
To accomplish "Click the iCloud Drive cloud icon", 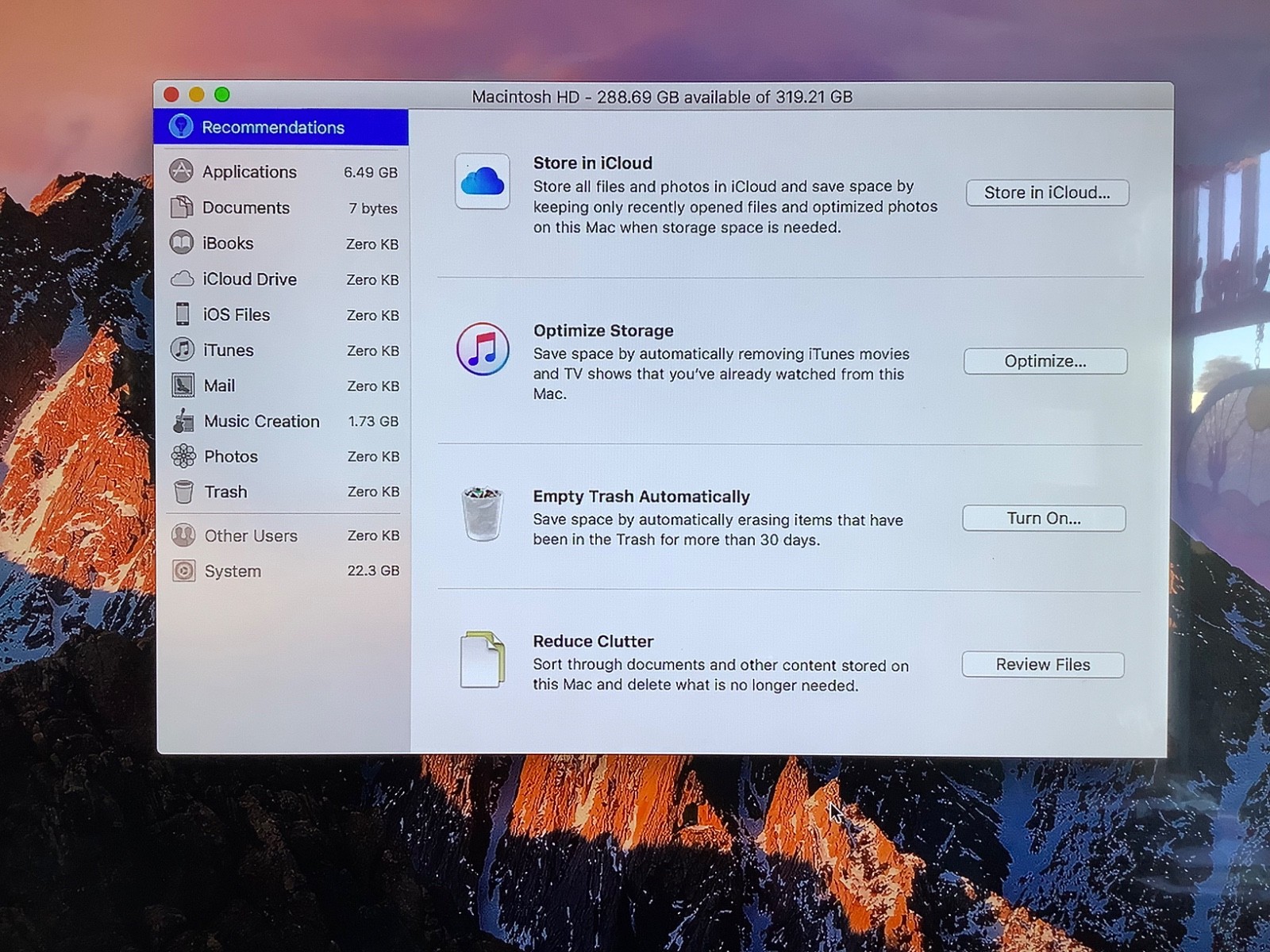I will point(182,278).
